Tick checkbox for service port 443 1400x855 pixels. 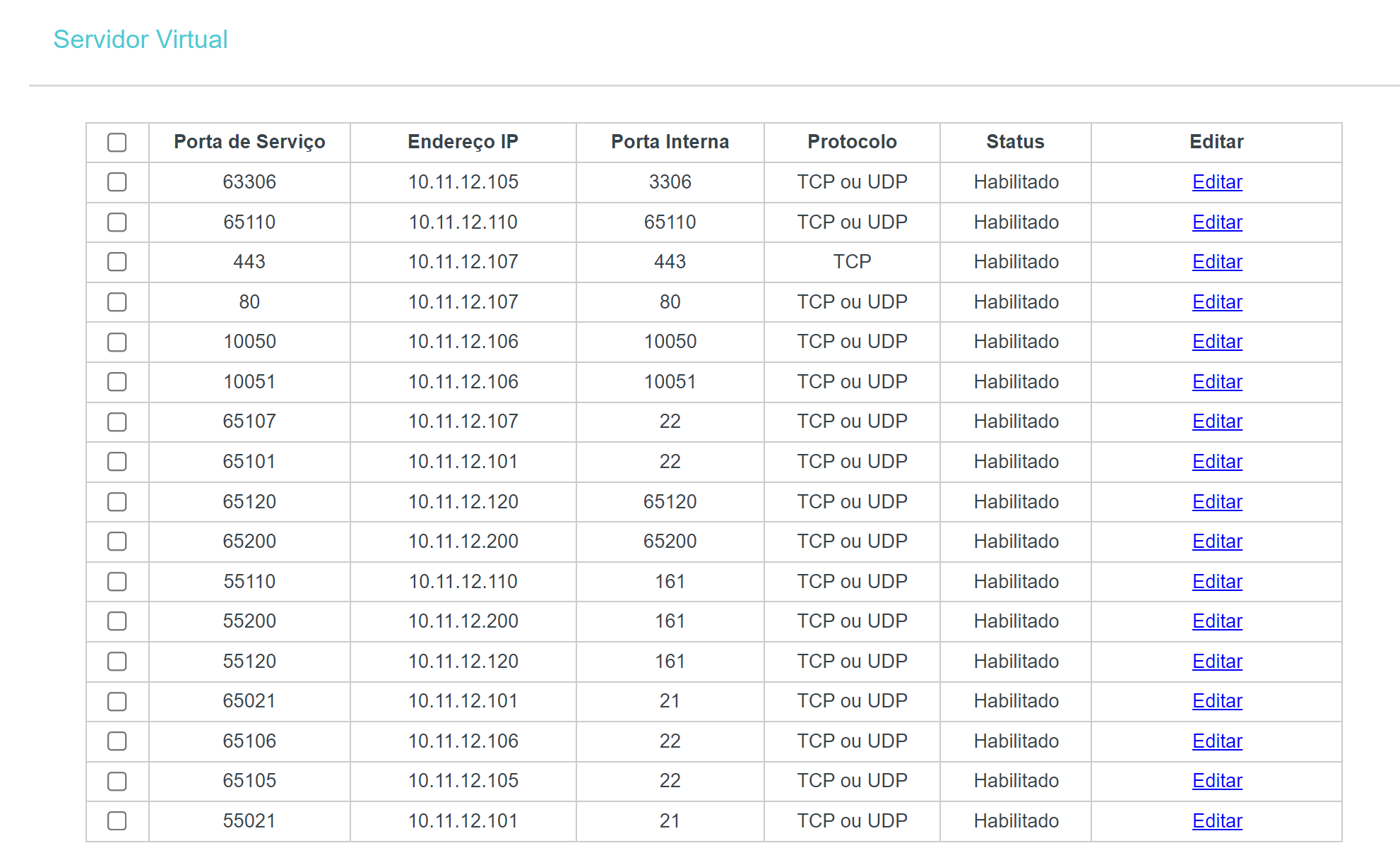coord(117,262)
